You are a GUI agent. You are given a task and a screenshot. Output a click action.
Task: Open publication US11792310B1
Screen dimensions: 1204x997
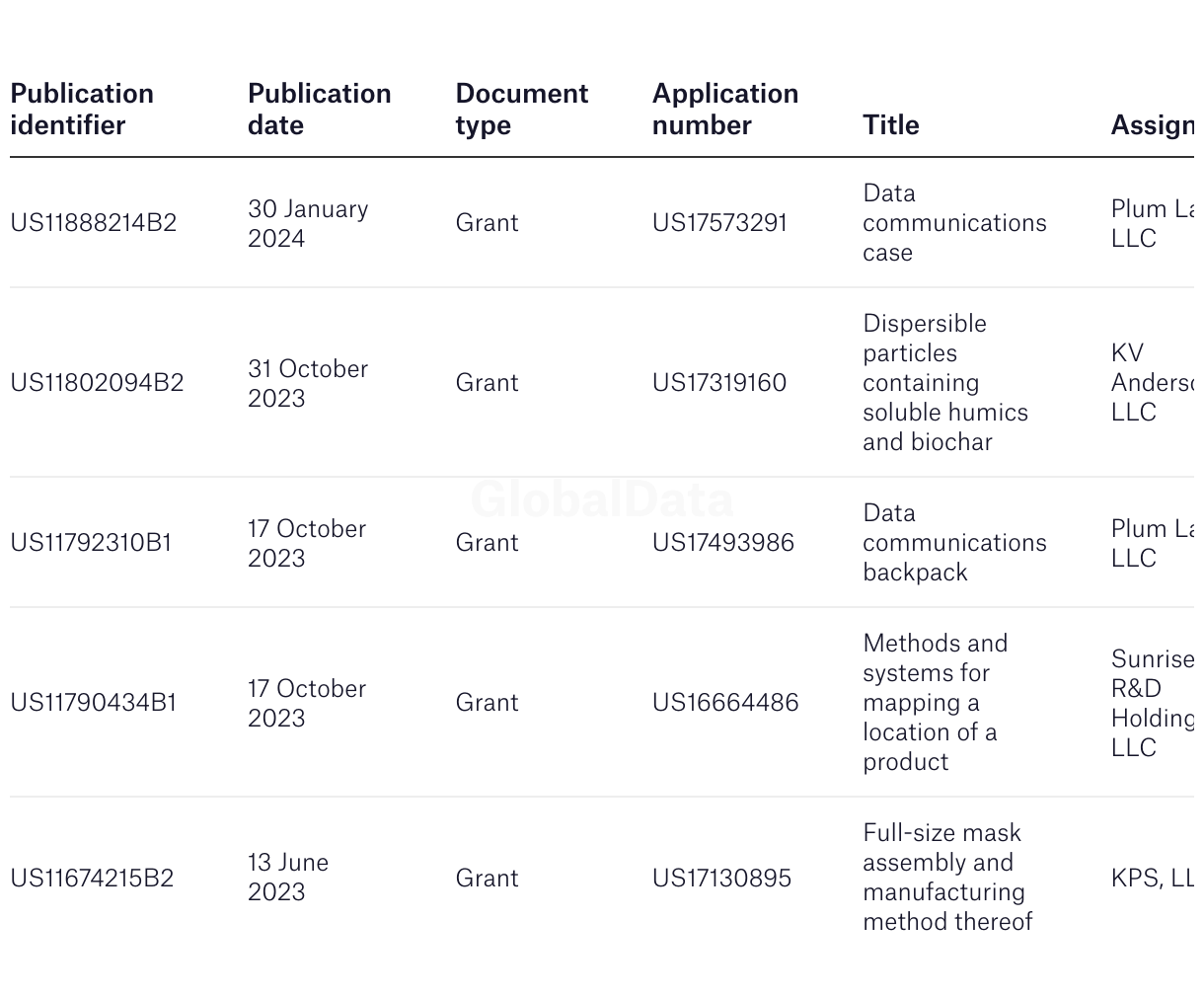pos(91,543)
